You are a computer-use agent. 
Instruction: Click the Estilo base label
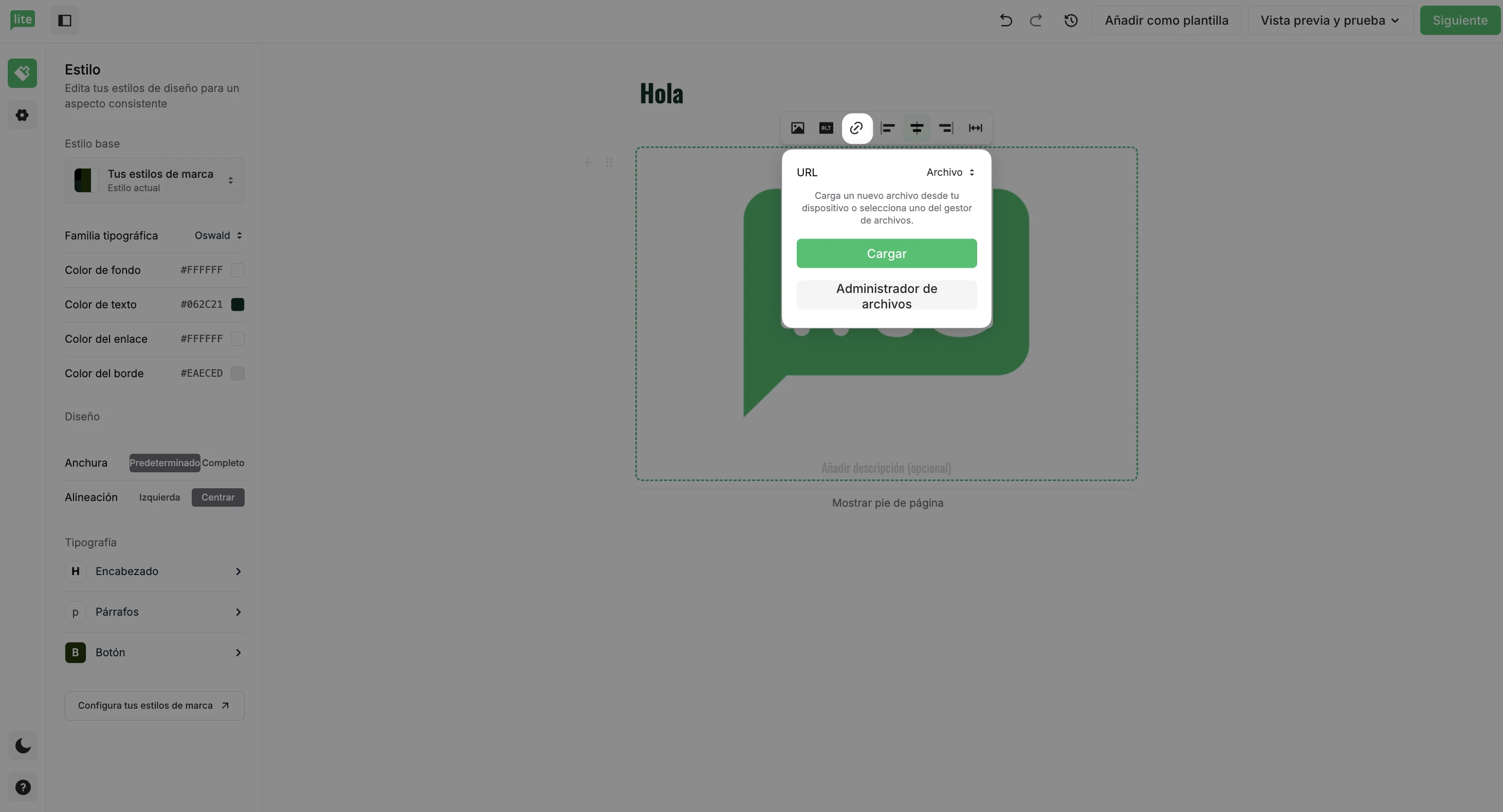coord(92,143)
